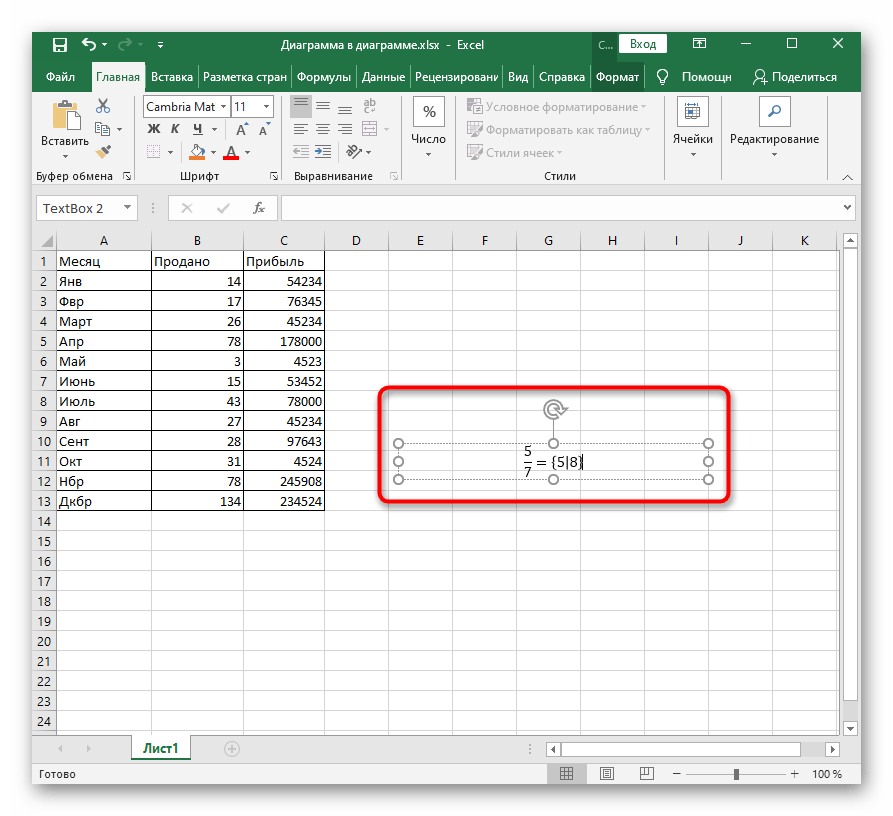Click the Cut scissors icon
The height and width of the screenshot is (816, 893).
point(102,106)
